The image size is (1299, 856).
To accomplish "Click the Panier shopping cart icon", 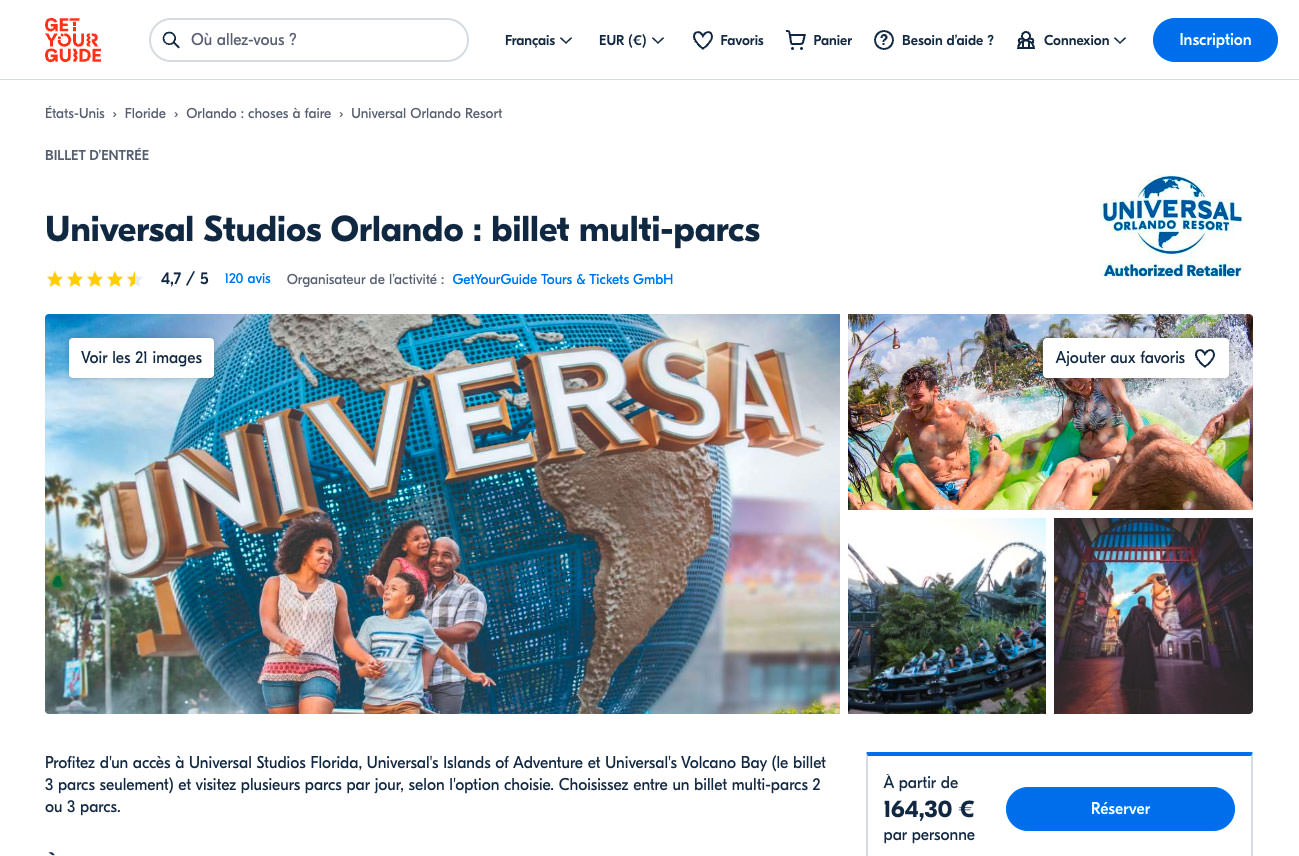I will coord(796,40).
